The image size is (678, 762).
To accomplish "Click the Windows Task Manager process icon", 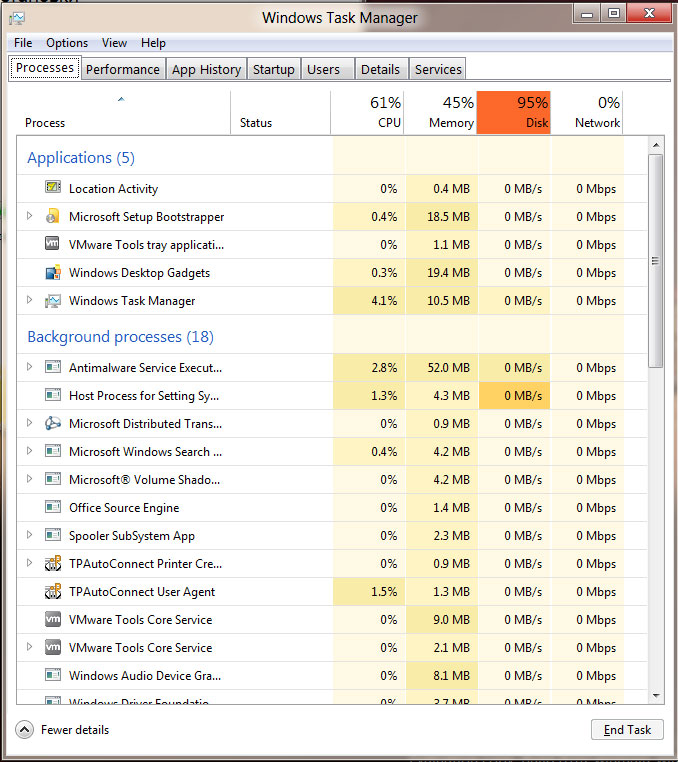I will tap(53, 300).
